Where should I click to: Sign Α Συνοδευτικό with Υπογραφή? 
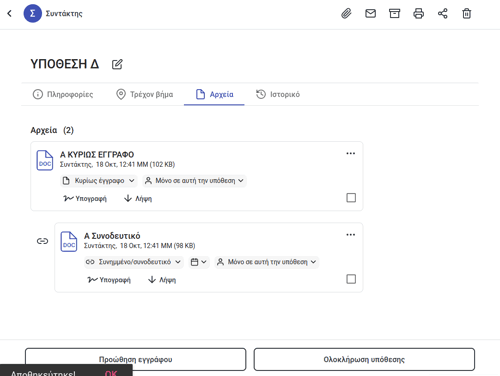(109, 280)
